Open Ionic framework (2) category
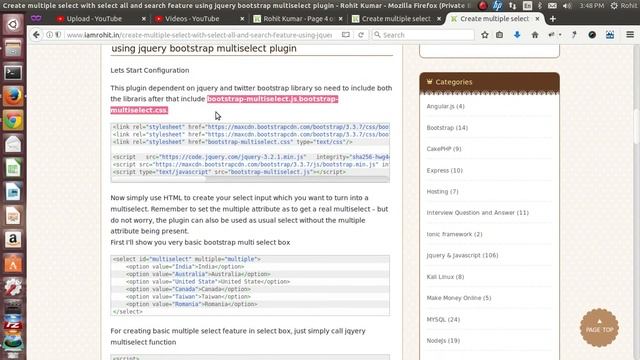The width and height of the screenshot is (640, 360). (x=454, y=234)
